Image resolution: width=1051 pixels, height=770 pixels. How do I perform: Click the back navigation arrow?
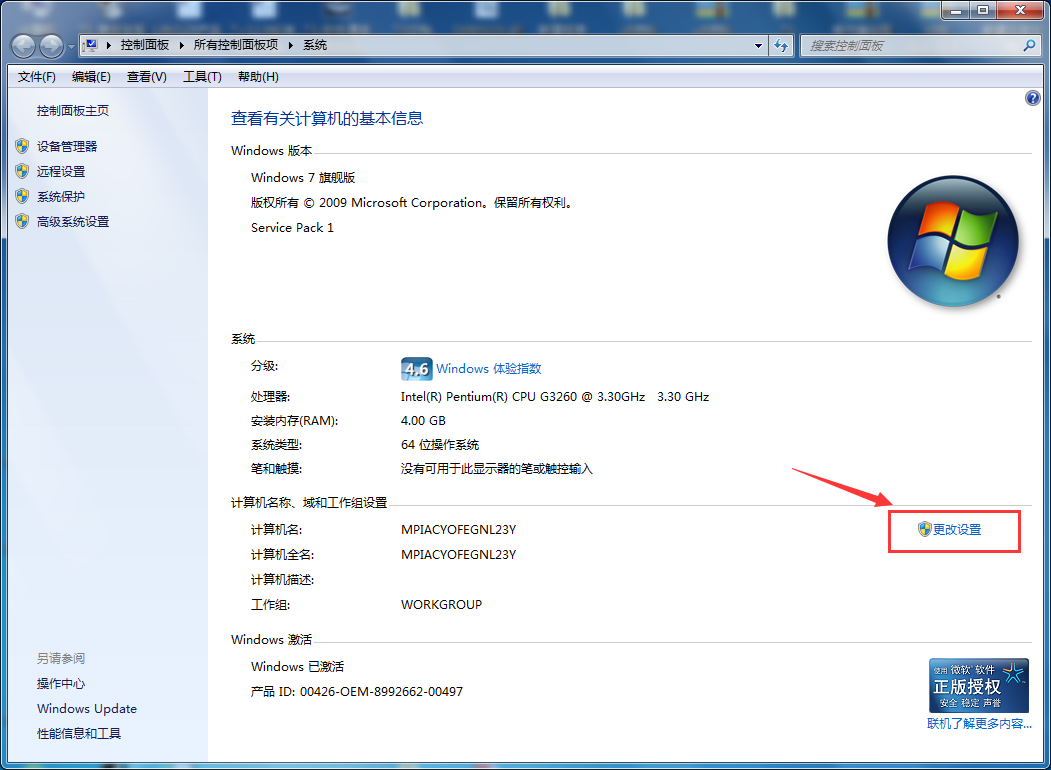click(x=22, y=45)
